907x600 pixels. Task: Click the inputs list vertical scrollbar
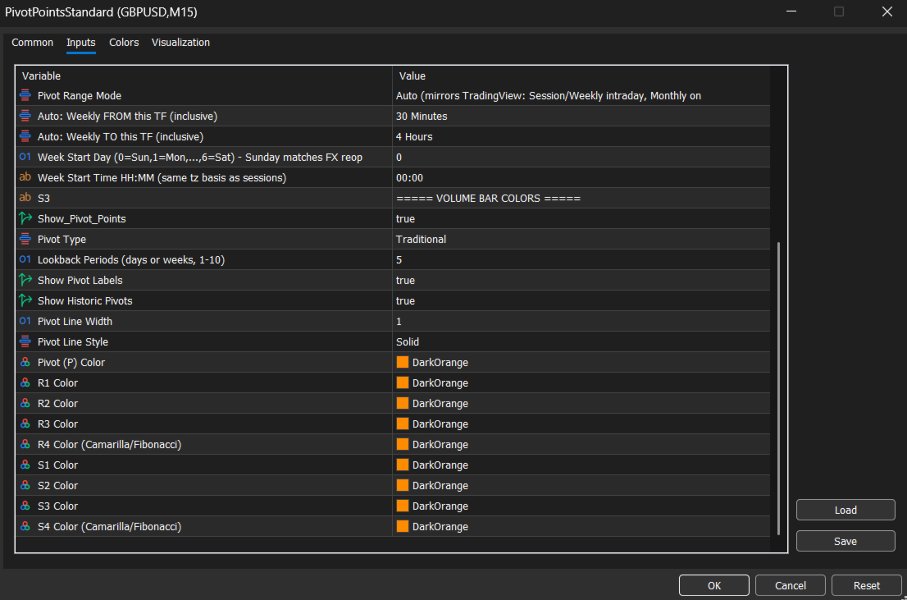tap(779, 388)
